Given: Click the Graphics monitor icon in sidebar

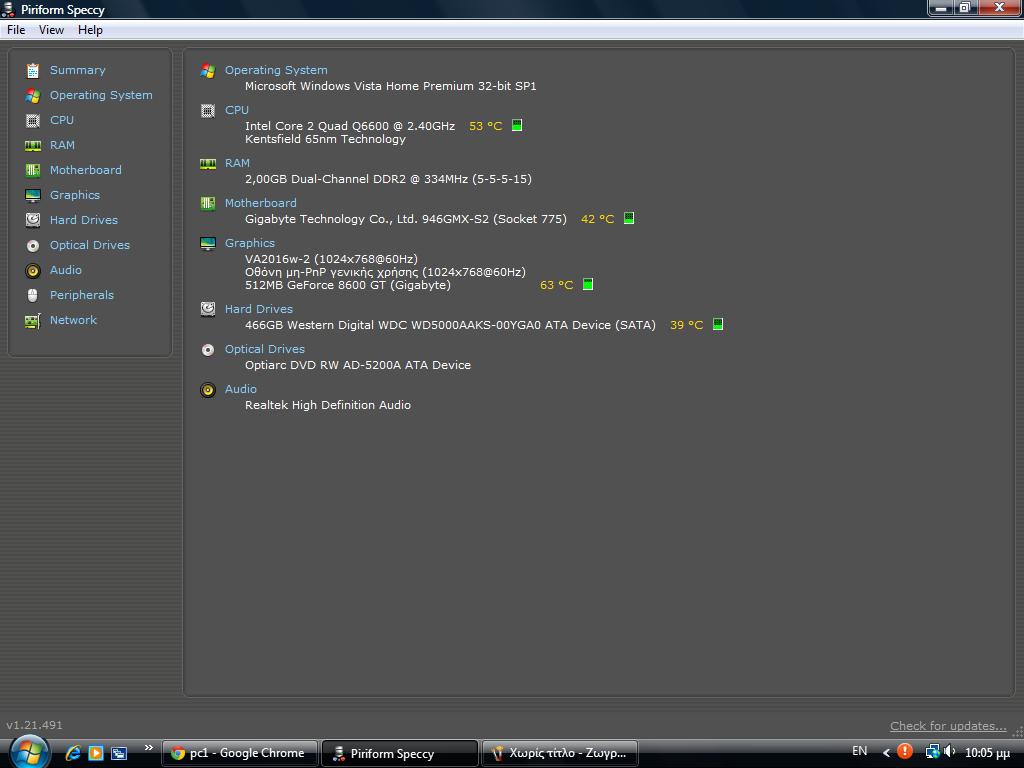Looking at the screenshot, I should [x=33, y=195].
